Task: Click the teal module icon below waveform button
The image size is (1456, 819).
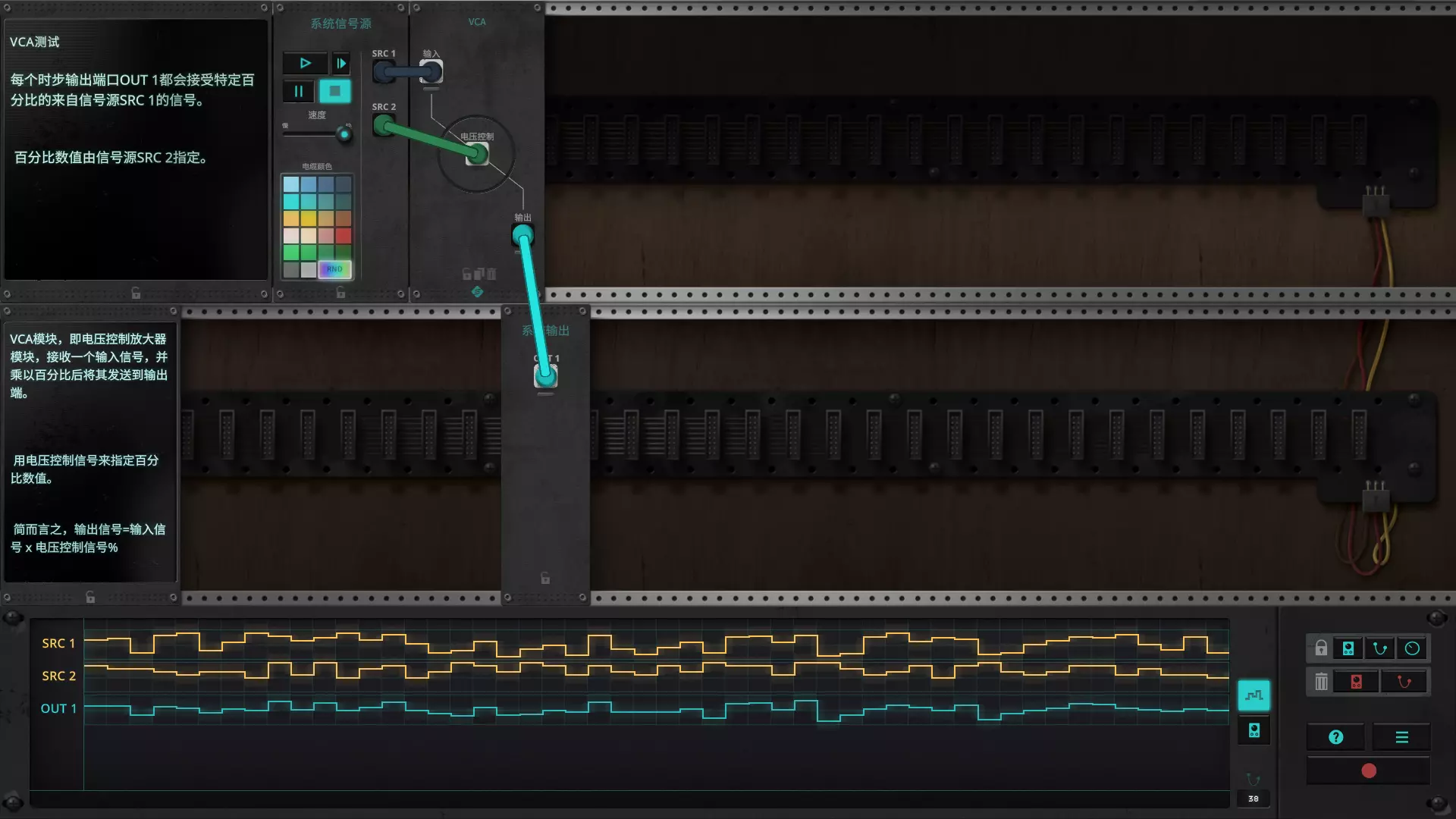Action: click(1254, 730)
